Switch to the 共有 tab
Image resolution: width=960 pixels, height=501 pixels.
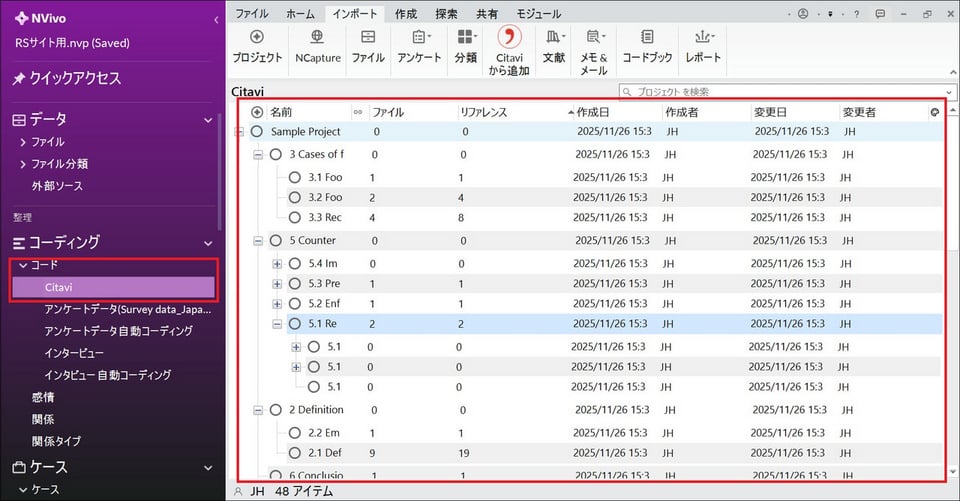487,13
